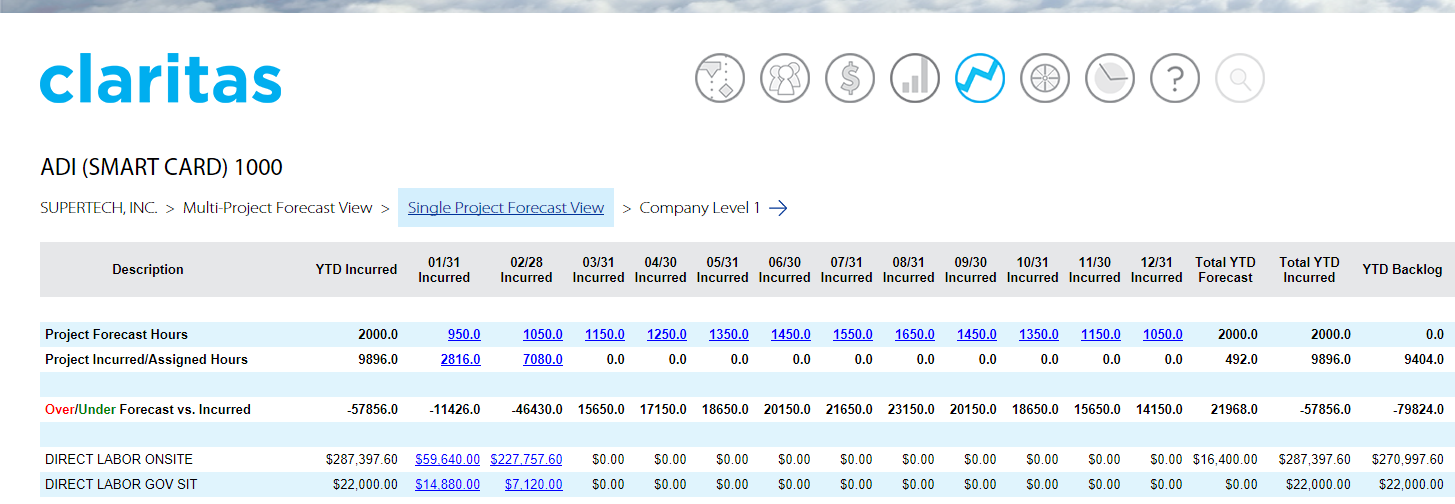Image resolution: width=1455 pixels, height=504 pixels.
Task: Open the workflow diagram icon in top navigation
Action: tap(720, 78)
